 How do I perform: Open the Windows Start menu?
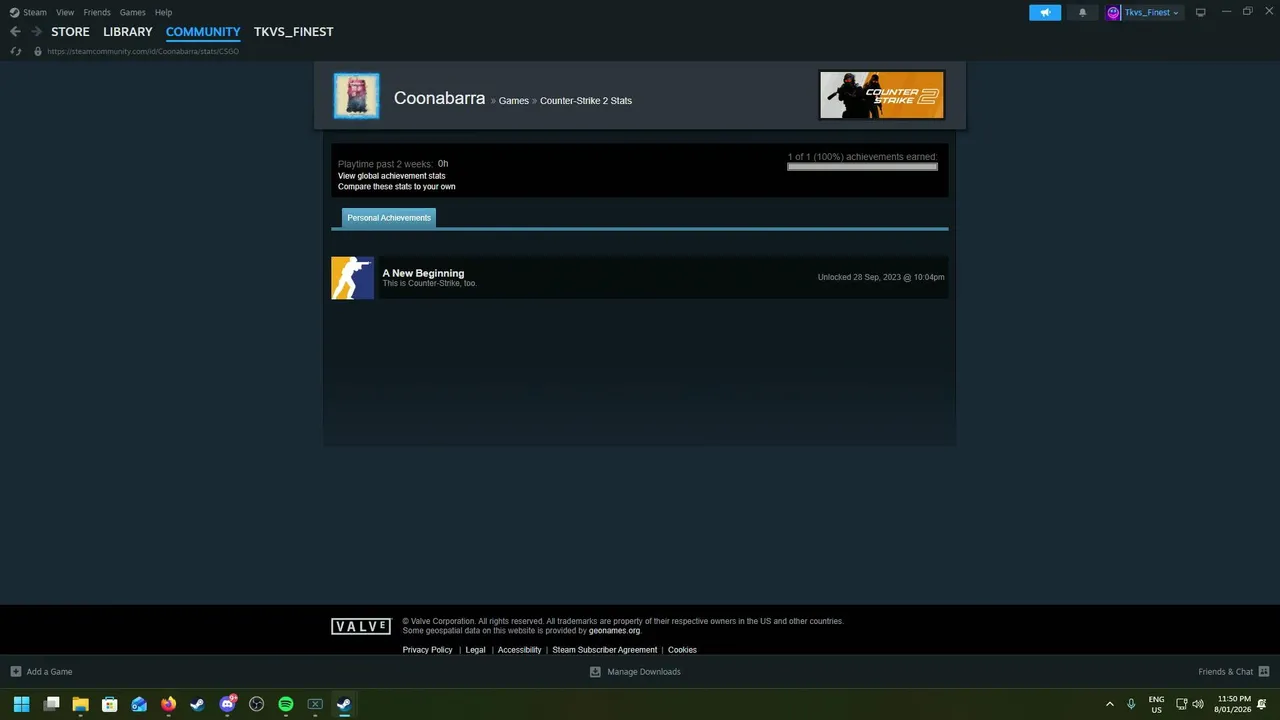21,704
